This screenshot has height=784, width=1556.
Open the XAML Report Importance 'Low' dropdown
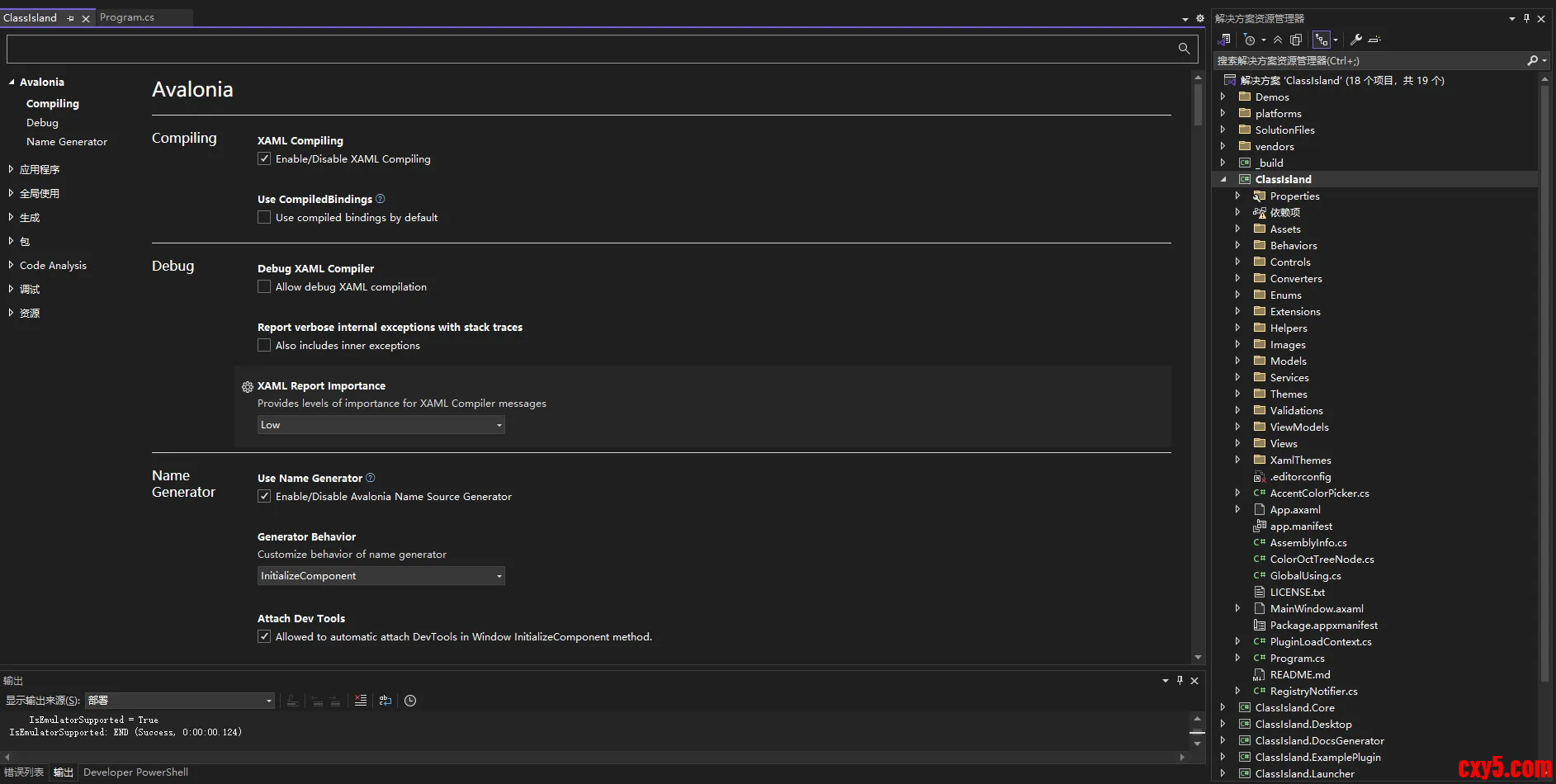tap(381, 425)
